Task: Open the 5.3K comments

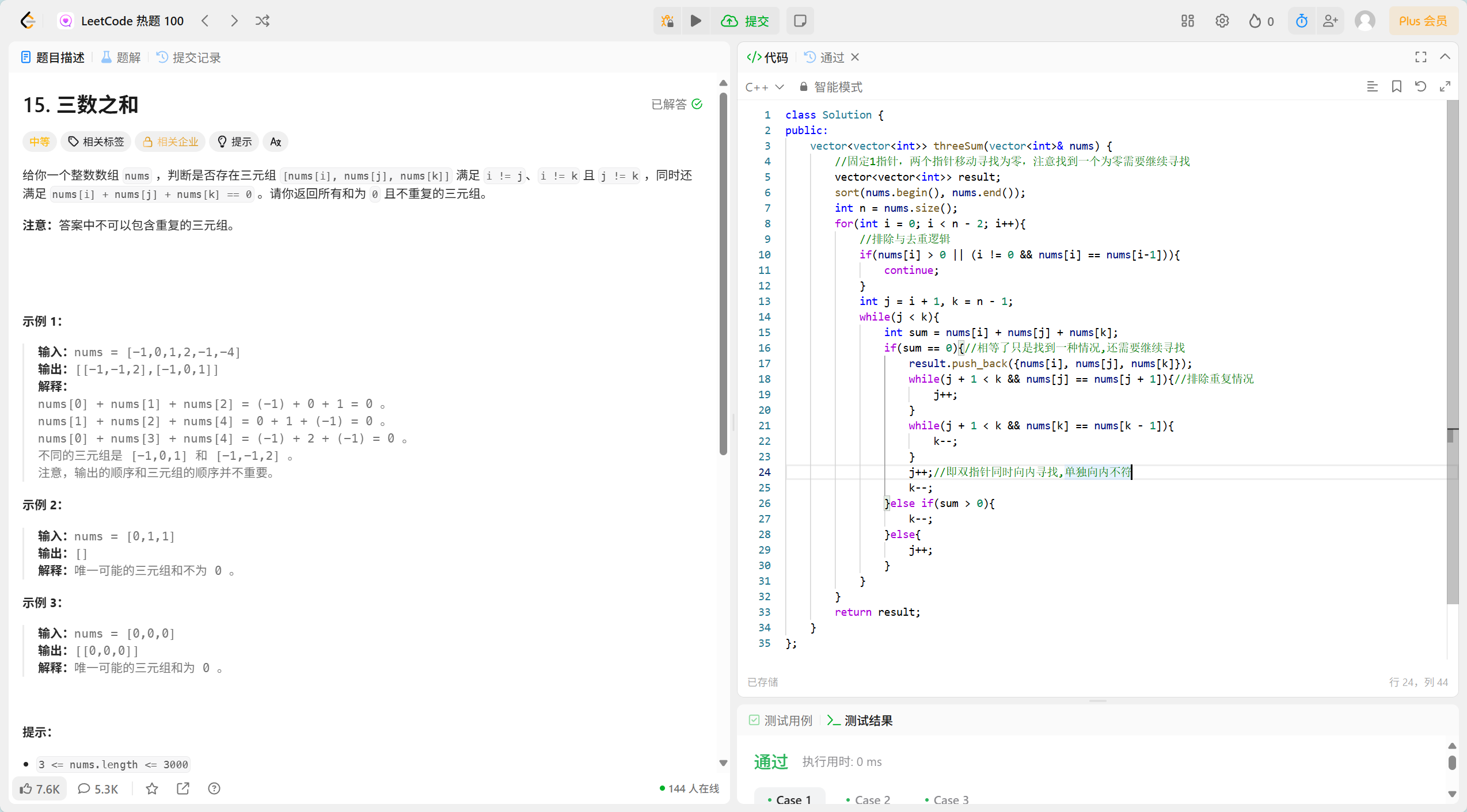Action: pos(98,788)
